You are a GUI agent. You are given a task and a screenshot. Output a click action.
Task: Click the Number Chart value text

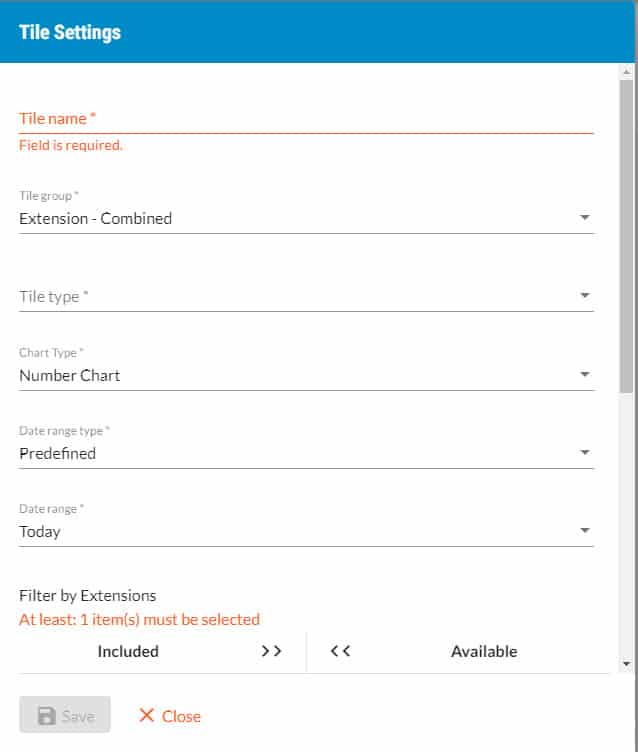[70, 375]
